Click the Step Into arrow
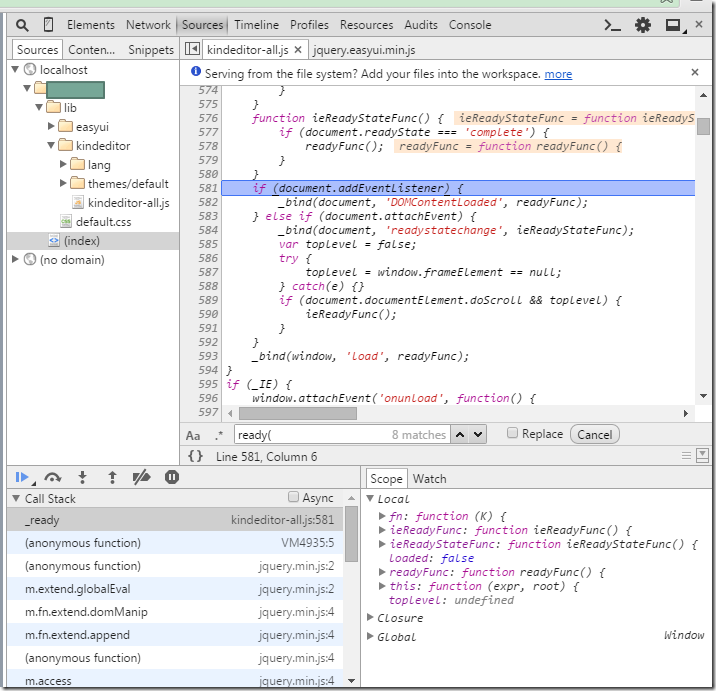716x691 pixels. point(83,478)
